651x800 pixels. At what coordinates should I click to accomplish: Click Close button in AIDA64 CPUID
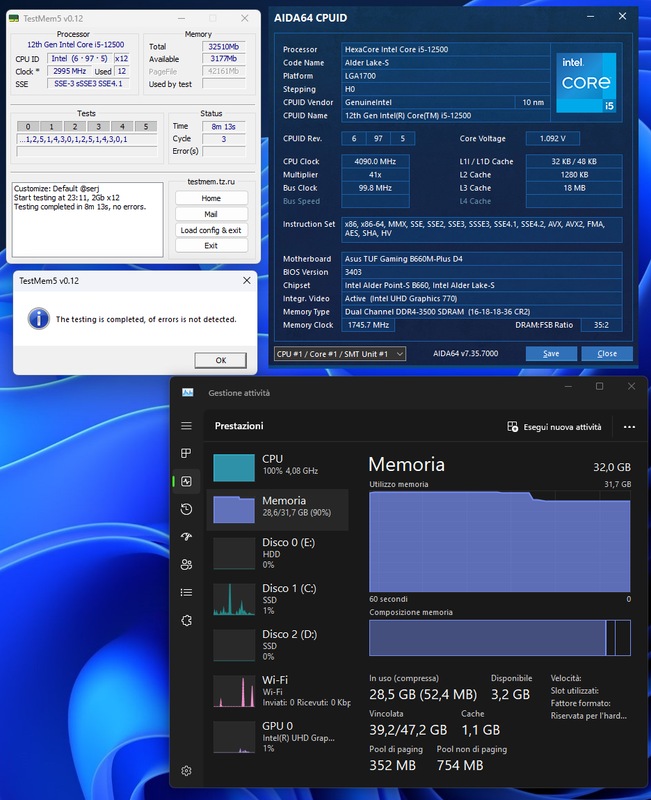(607, 354)
